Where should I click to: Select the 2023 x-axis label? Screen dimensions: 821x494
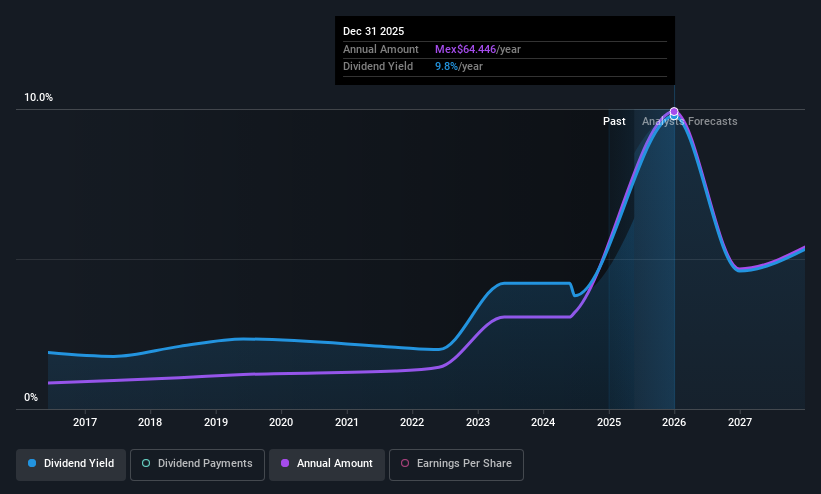click(x=478, y=422)
